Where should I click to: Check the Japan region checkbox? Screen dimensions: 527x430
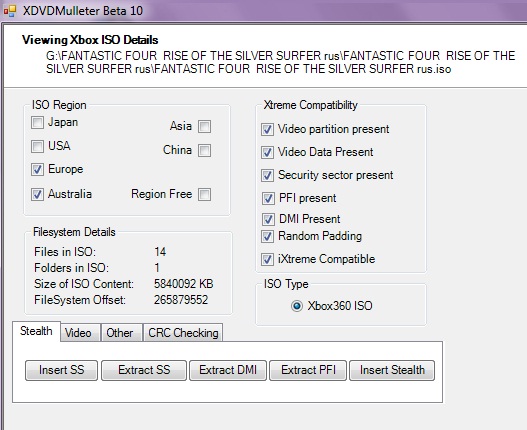pyautogui.click(x=37, y=122)
